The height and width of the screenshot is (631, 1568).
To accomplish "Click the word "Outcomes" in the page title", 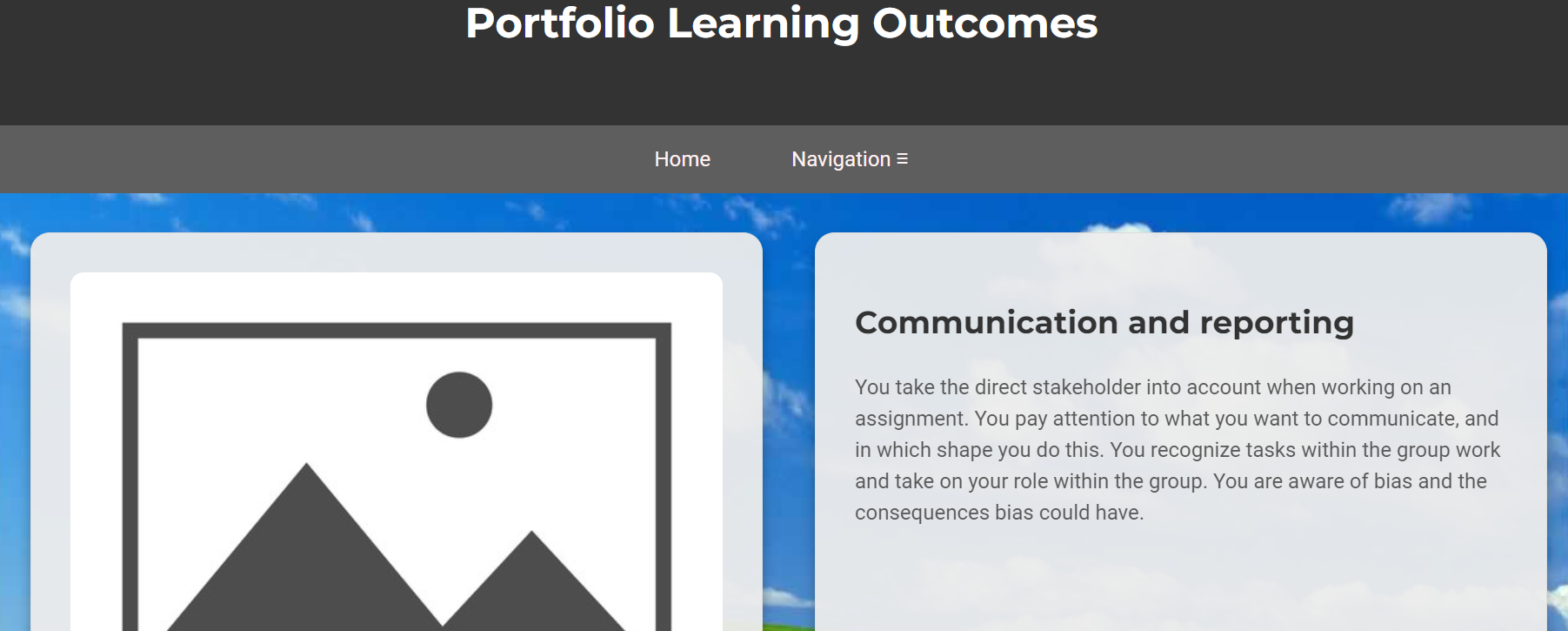I will (x=984, y=23).
